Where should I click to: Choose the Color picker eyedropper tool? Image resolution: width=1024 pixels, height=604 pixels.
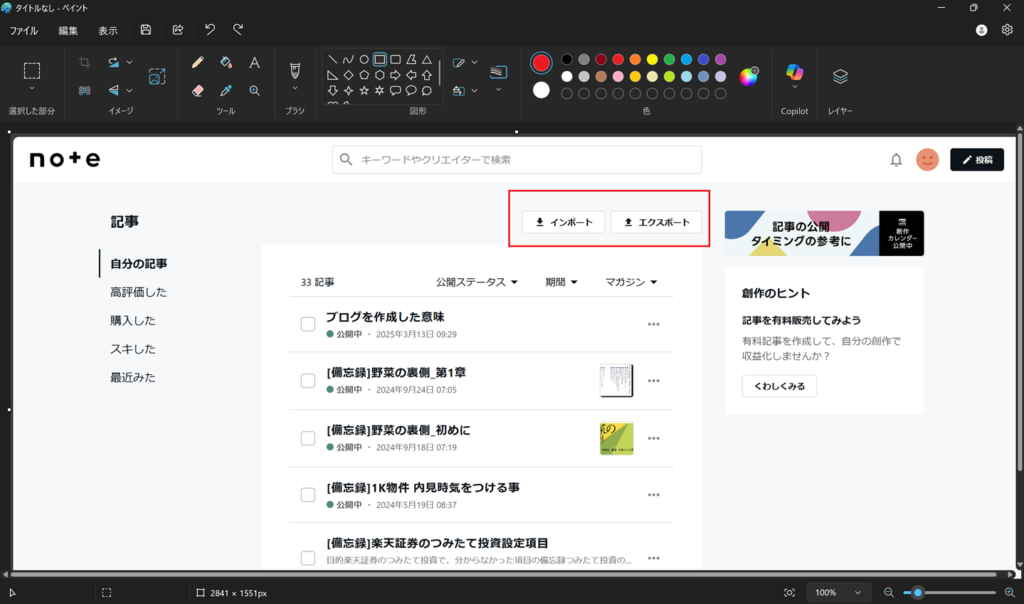coord(226,91)
